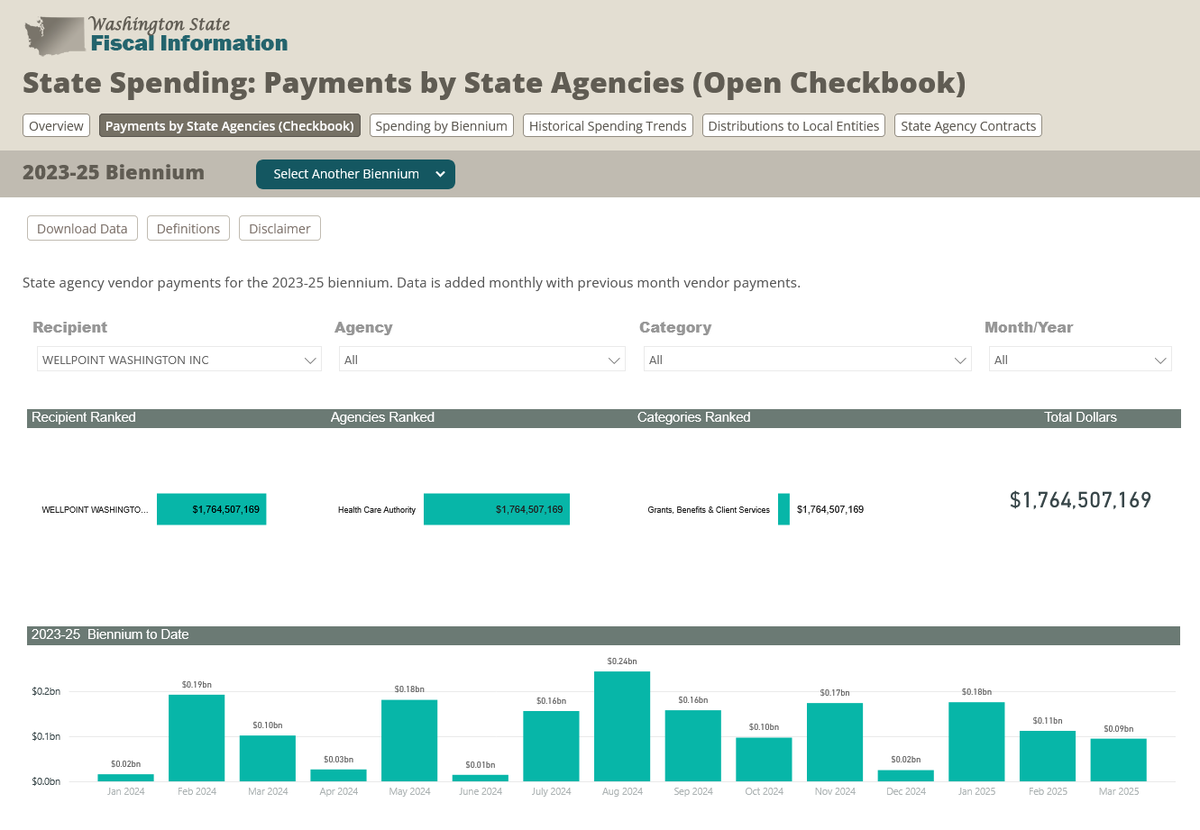This screenshot has height=830, width=1200.
Task: Click the $0.19bn label above Feb 2024
Action: click(197, 685)
